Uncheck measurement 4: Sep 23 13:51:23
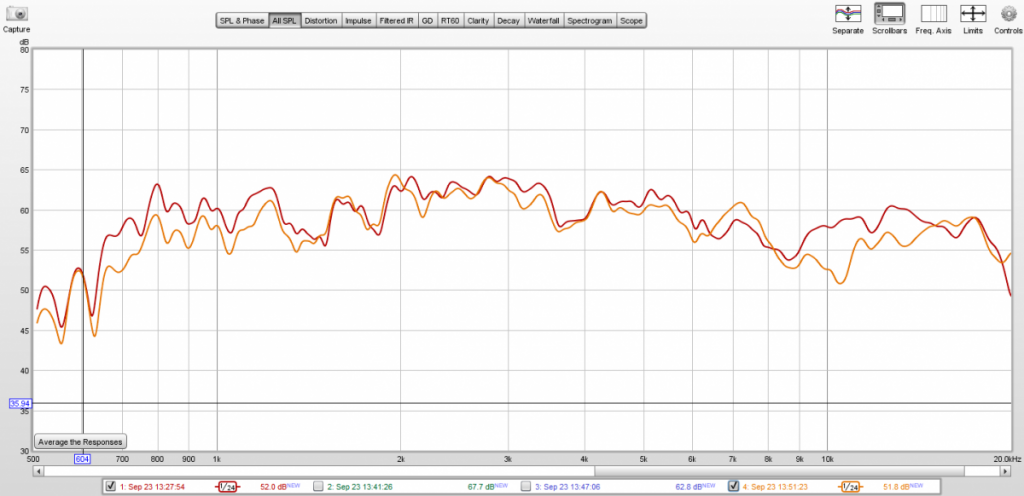The height and width of the screenshot is (496, 1024). pyautogui.click(x=733, y=486)
